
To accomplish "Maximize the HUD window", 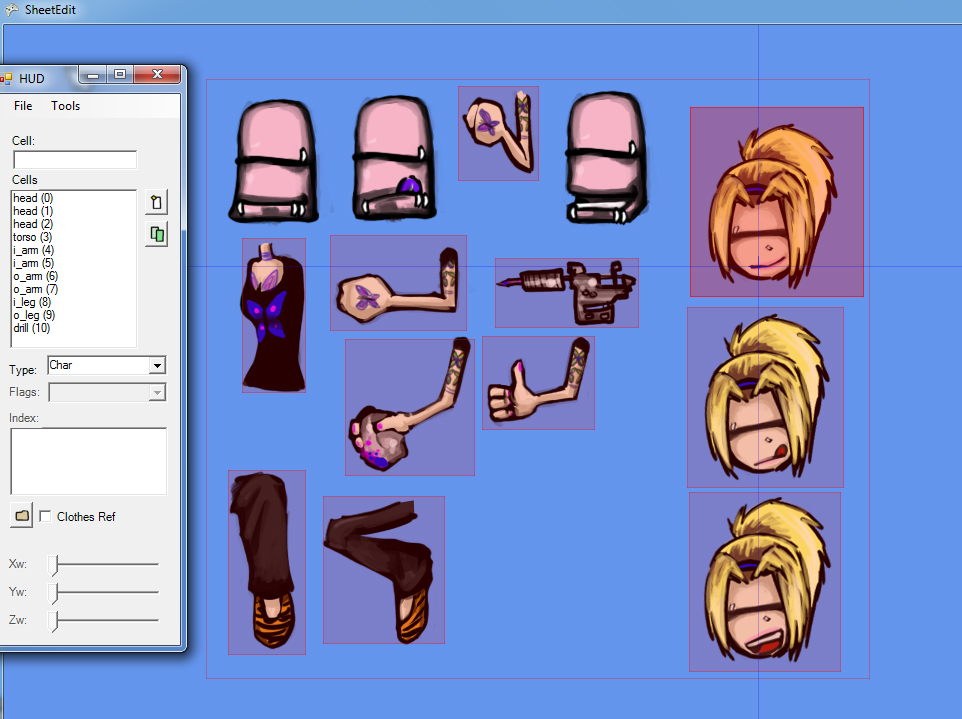I will click(x=120, y=75).
